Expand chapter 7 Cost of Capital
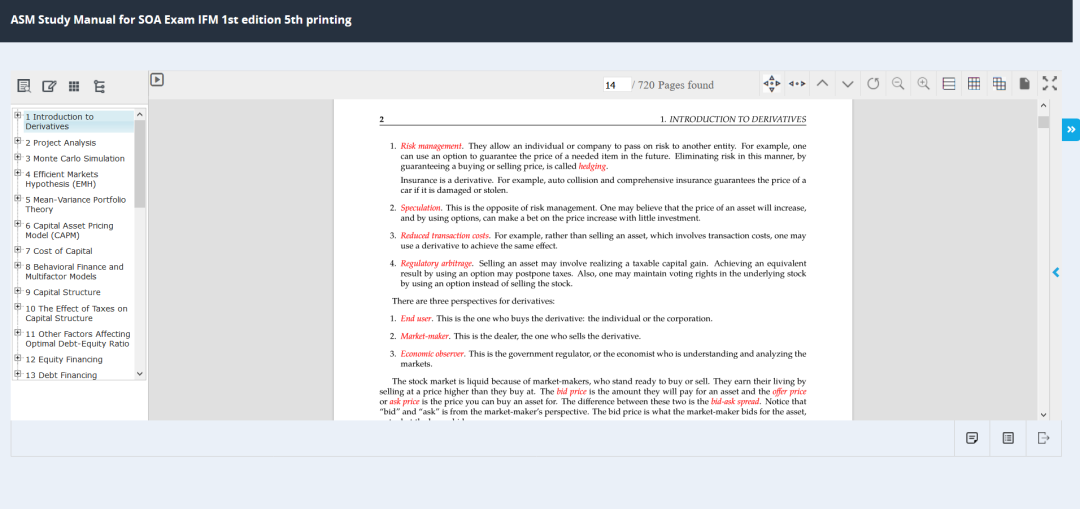This screenshot has height=509, width=1080. [x=18, y=249]
